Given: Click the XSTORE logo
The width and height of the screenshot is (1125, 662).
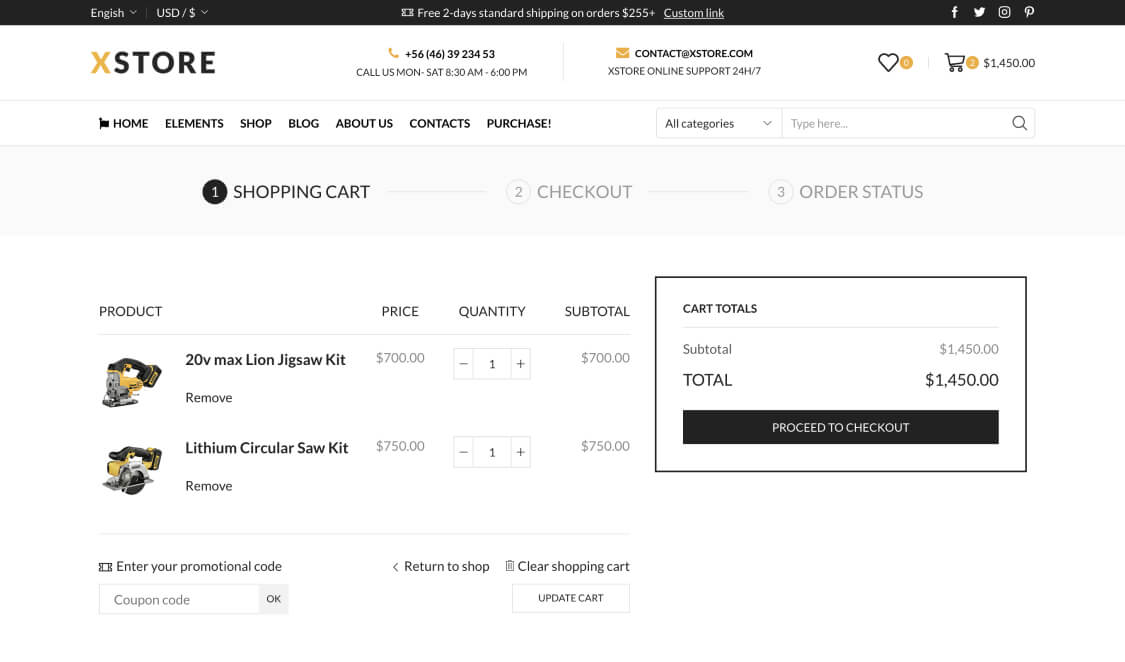Looking at the screenshot, I should [x=153, y=62].
